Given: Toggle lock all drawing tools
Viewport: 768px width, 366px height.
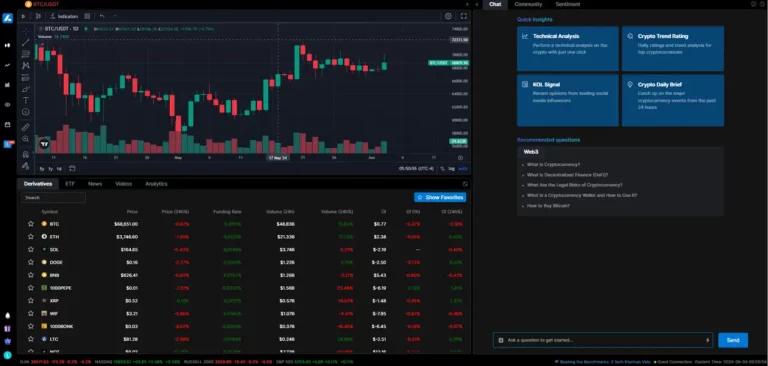Looking at the screenshot, I should [x=26, y=166].
